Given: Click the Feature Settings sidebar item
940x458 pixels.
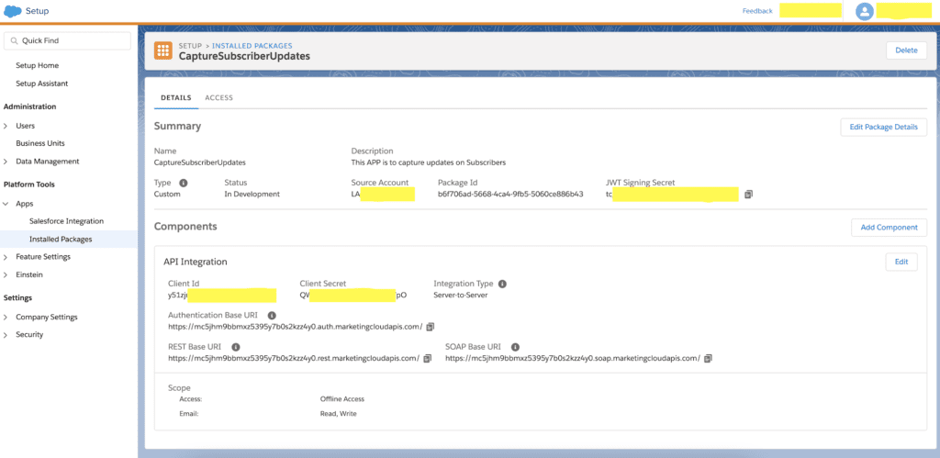Looking at the screenshot, I should [x=43, y=257].
